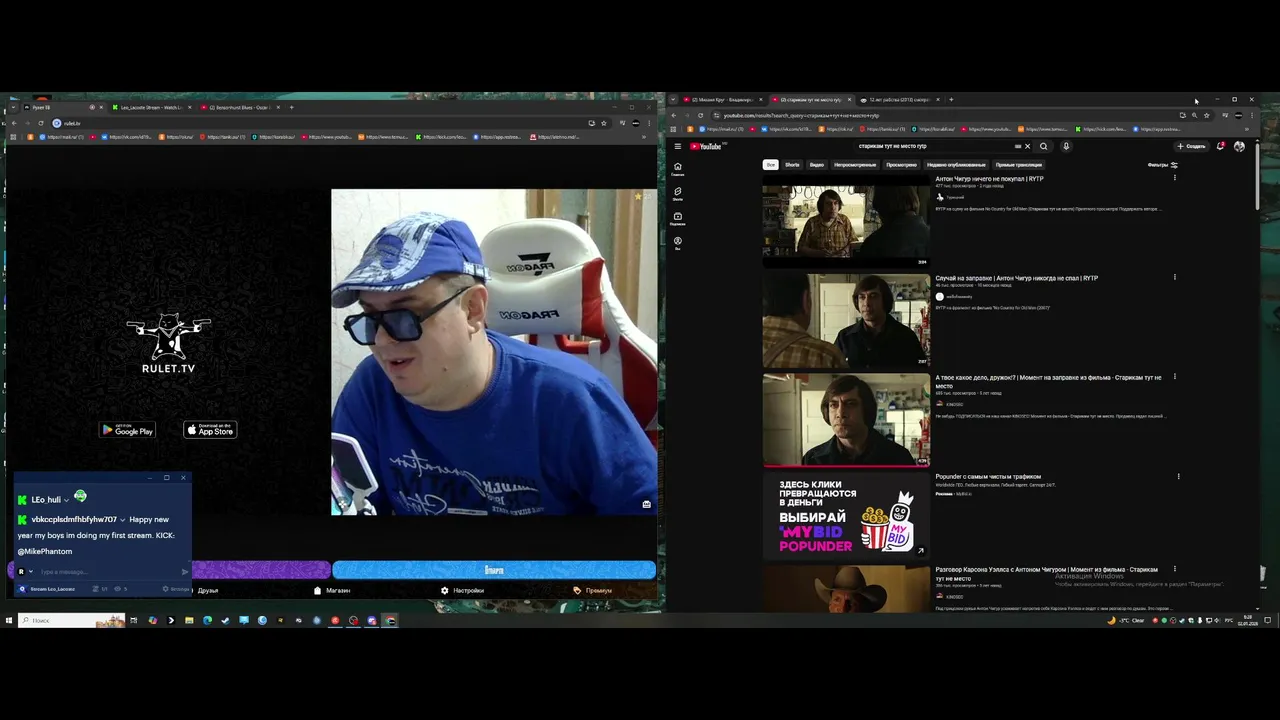Click the blue start button on rulet.tv
The width and height of the screenshot is (1280, 720).
(494, 570)
